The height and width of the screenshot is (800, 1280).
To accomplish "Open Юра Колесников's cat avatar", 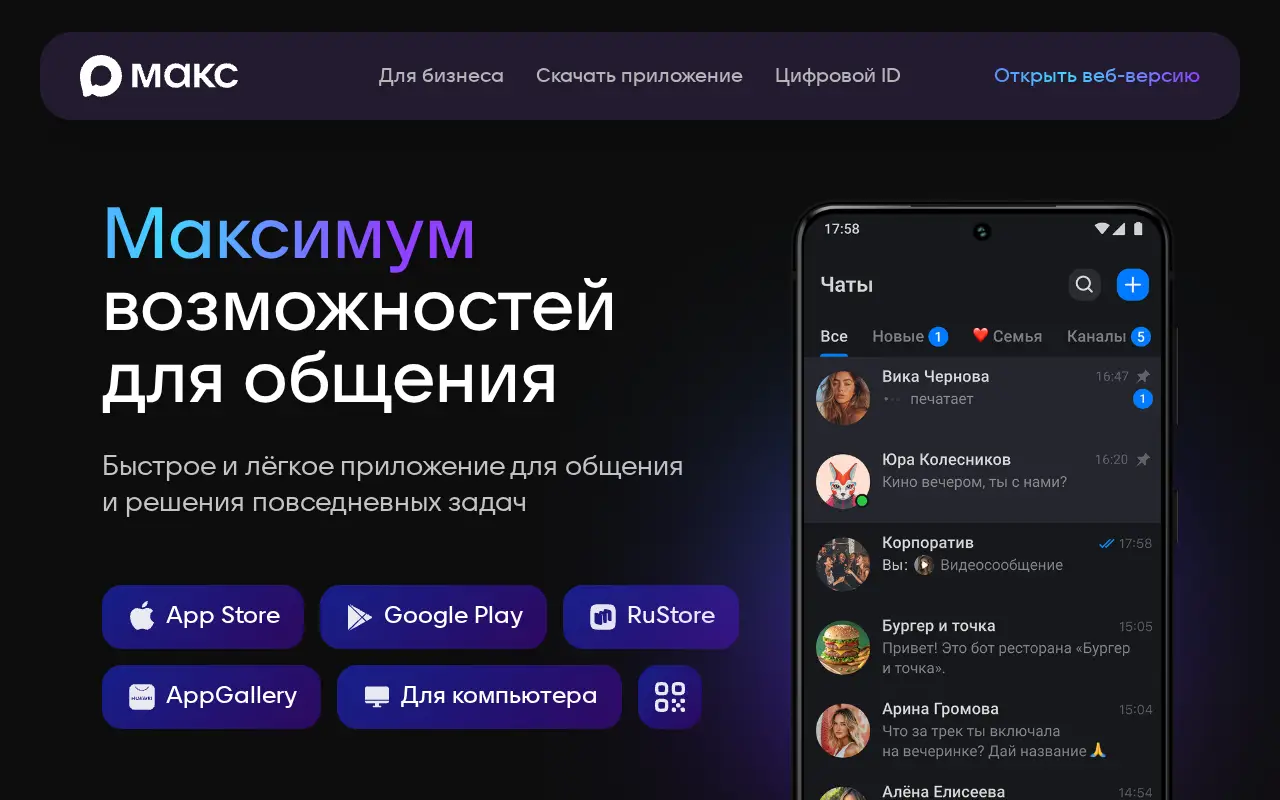I will [843, 481].
